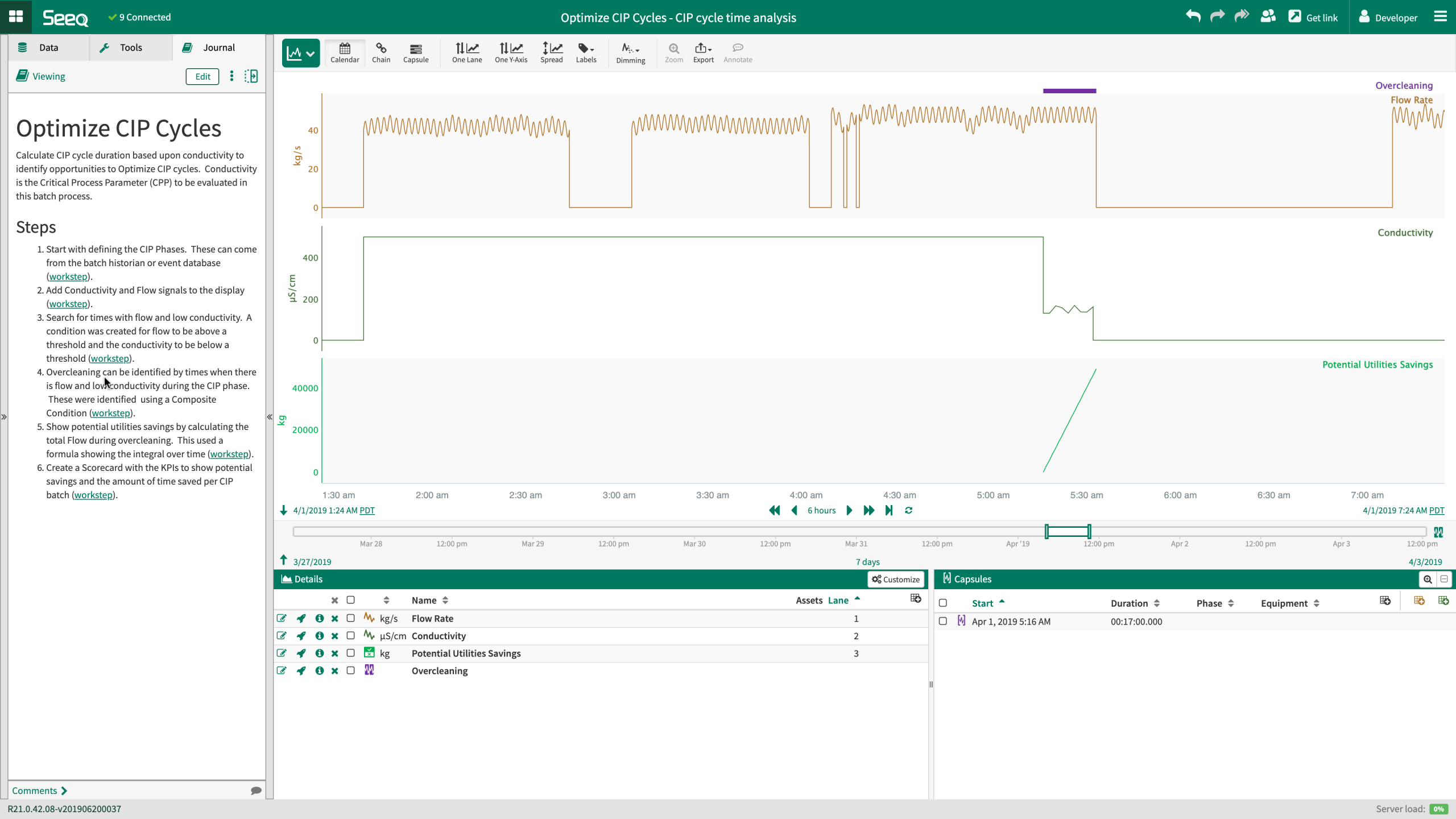This screenshot has height=819, width=1456.
Task: Click the 6 hours duration value
Action: click(821, 510)
